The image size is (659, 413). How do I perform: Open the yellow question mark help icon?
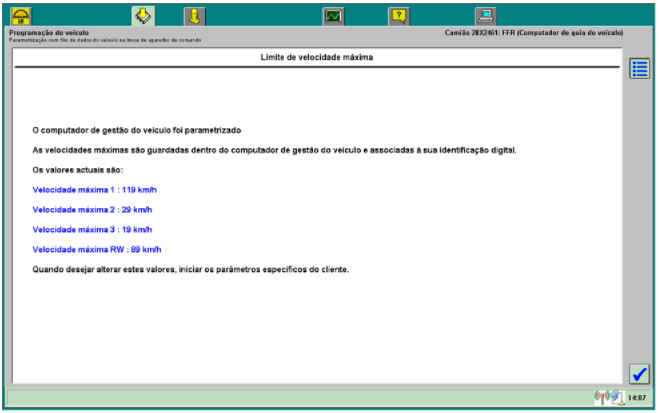(398, 14)
